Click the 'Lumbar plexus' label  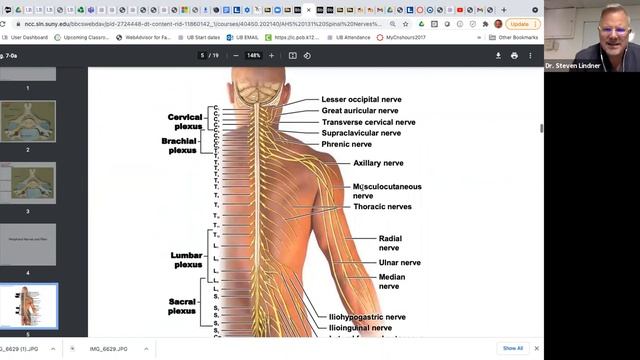[186, 260]
